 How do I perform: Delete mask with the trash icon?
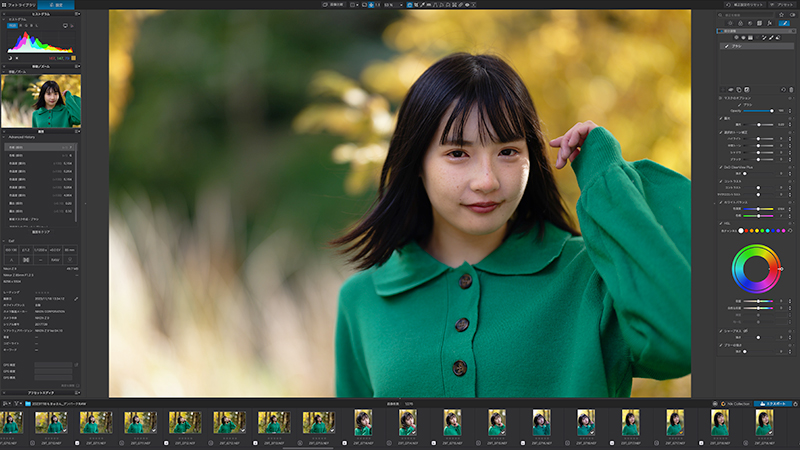point(791,89)
